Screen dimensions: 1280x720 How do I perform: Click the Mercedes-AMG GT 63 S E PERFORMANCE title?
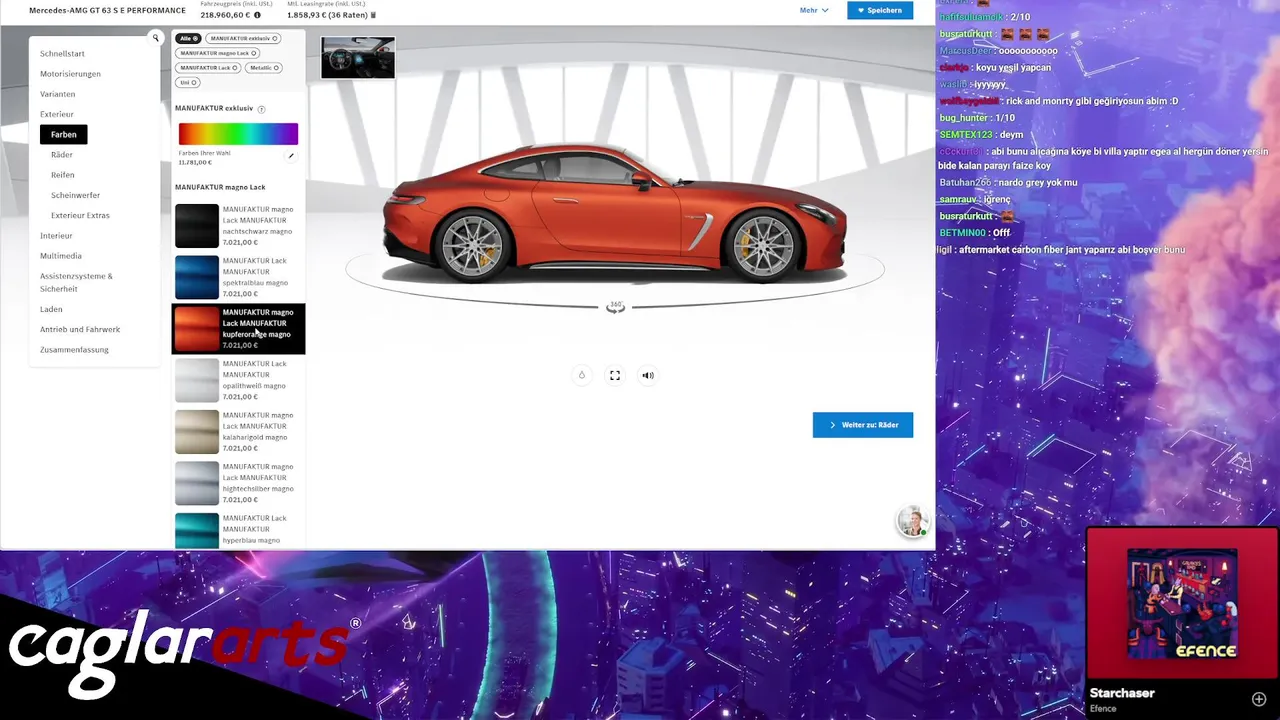pyautogui.click(x=107, y=10)
